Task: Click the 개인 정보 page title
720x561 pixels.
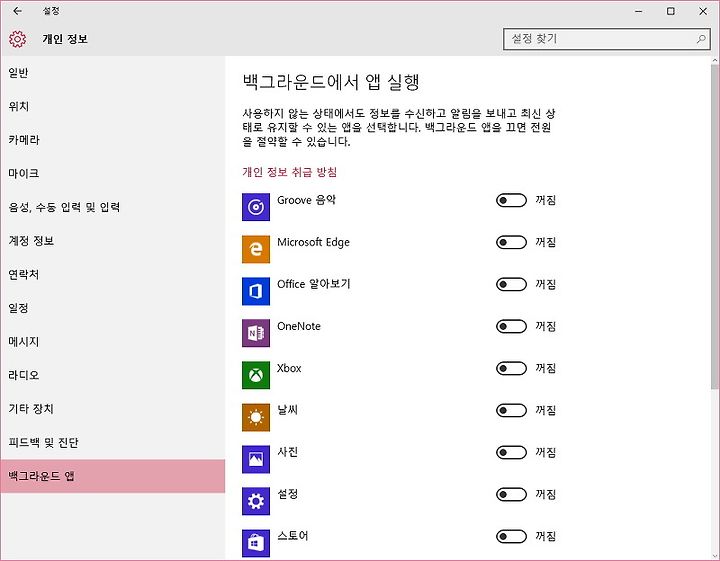Action: (65, 39)
